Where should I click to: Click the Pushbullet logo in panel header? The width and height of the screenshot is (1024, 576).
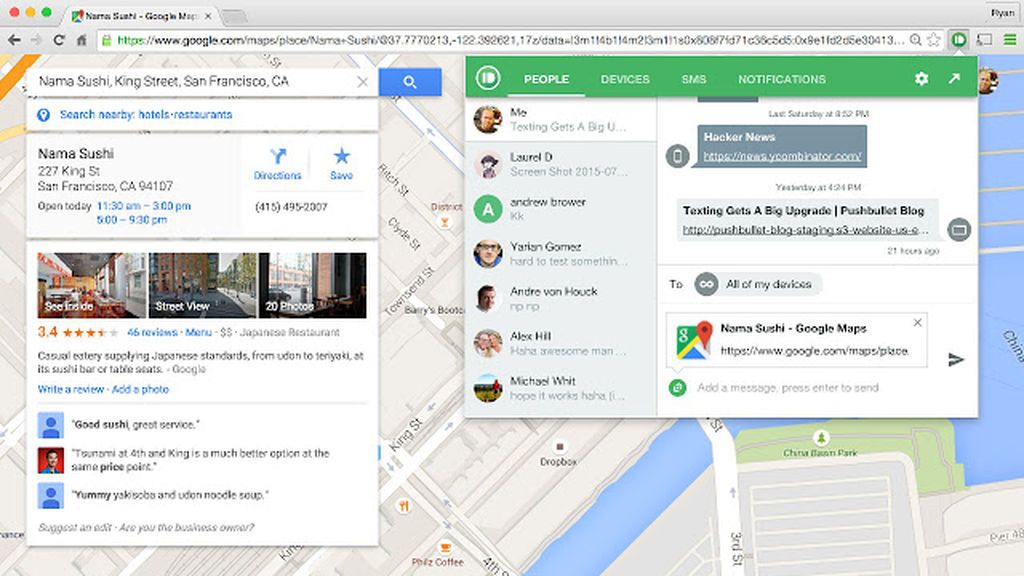[487, 78]
